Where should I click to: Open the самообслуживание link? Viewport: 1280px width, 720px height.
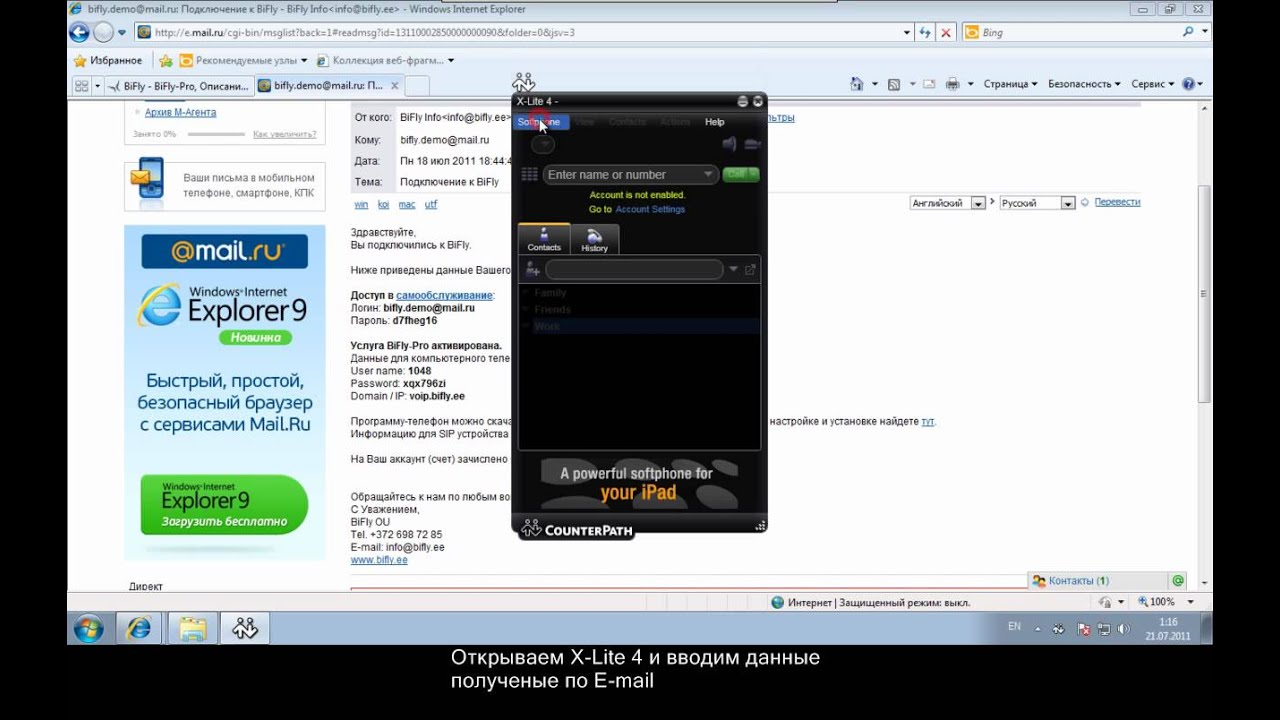click(x=444, y=295)
